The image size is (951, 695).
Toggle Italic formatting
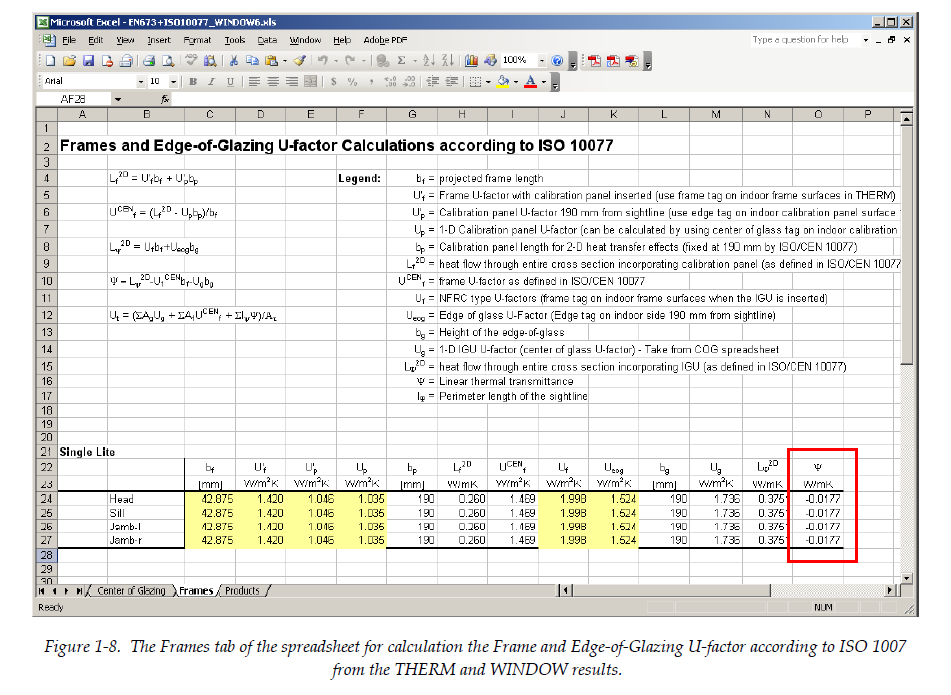(x=211, y=82)
